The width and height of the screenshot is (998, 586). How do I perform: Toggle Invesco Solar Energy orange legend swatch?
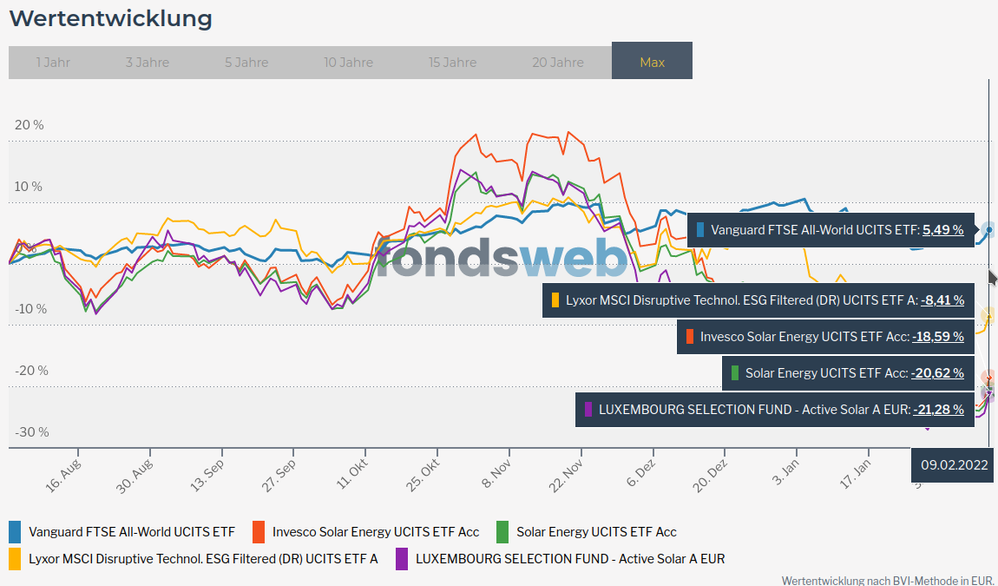[x=259, y=532]
